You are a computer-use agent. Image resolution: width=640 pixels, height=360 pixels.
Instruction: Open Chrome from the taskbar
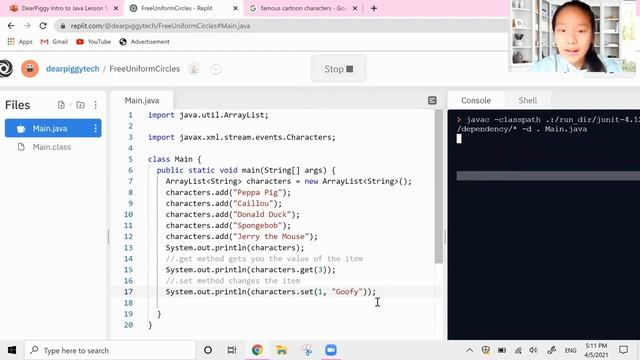pos(257,350)
